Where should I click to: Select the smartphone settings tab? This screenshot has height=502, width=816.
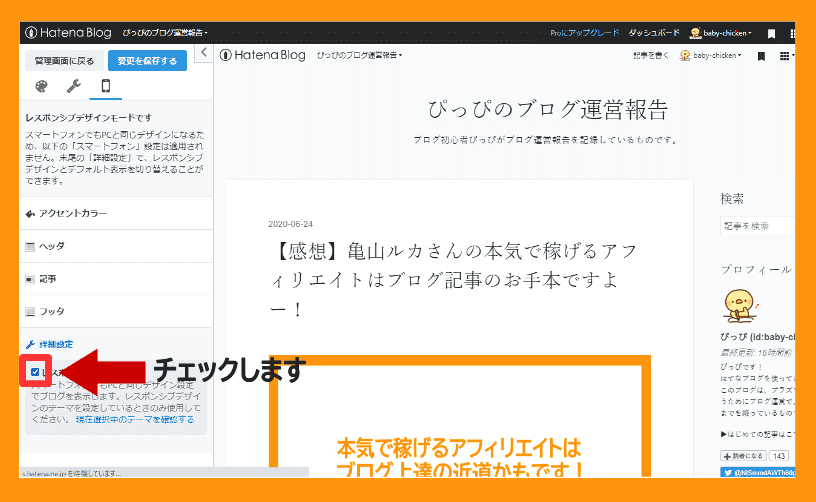coord(106,86)
